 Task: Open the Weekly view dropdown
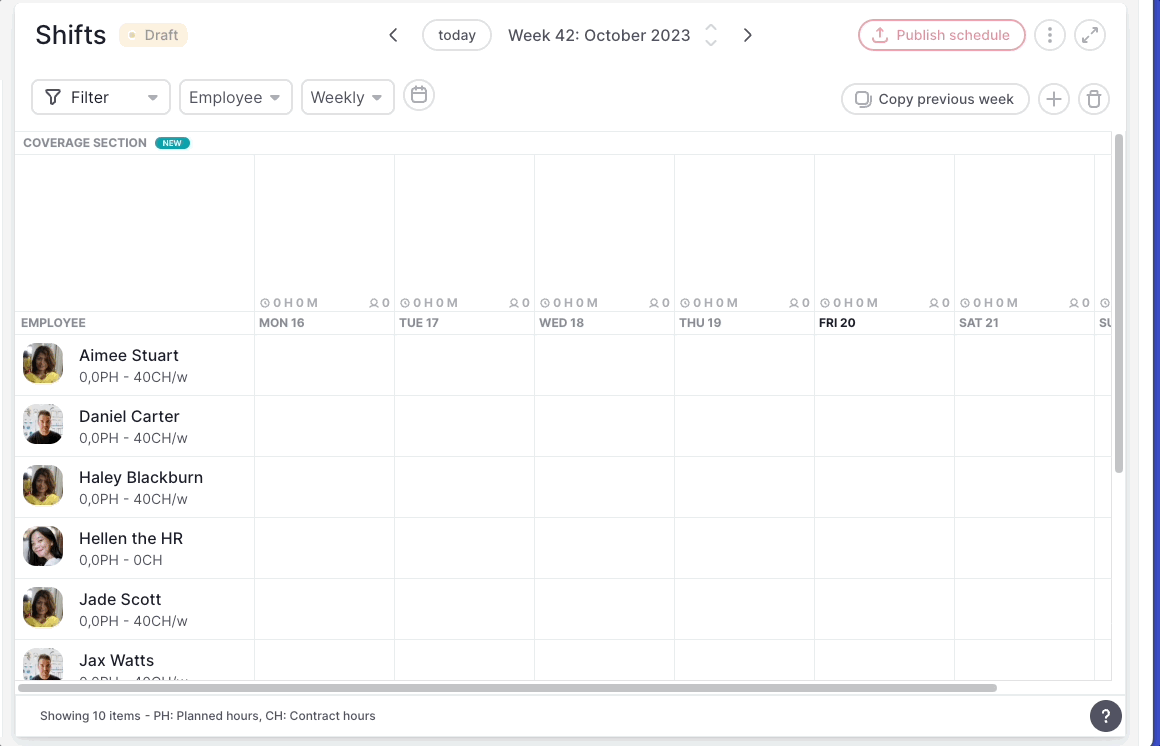pyautogui.click(x=347, y=97)
